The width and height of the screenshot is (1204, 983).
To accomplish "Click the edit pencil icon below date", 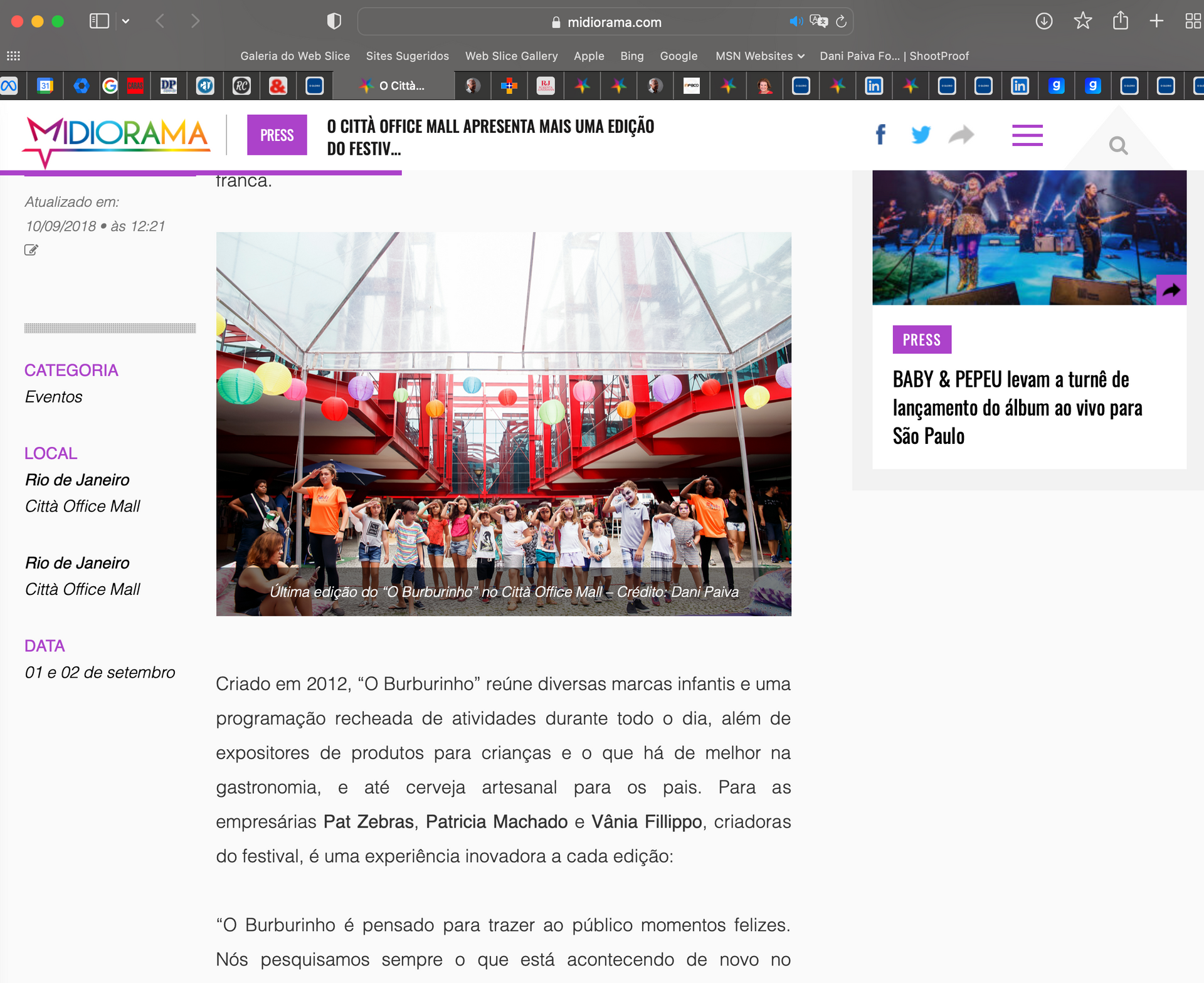I will pyautogui.click(x=31, y=250).
